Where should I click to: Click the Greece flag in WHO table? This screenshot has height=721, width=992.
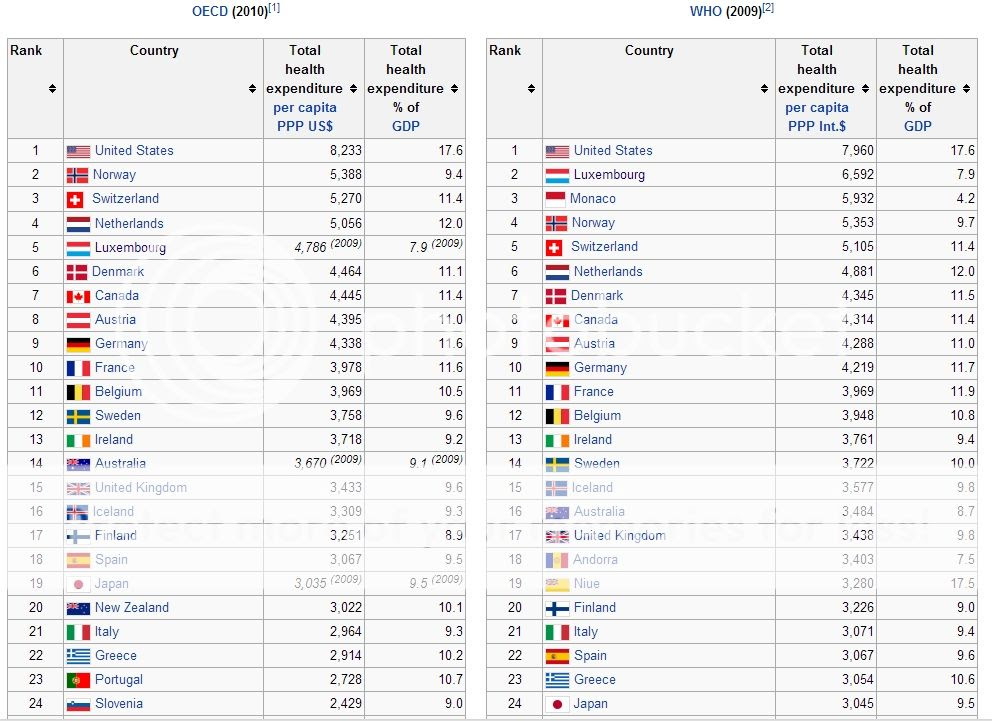click(557, 681)
